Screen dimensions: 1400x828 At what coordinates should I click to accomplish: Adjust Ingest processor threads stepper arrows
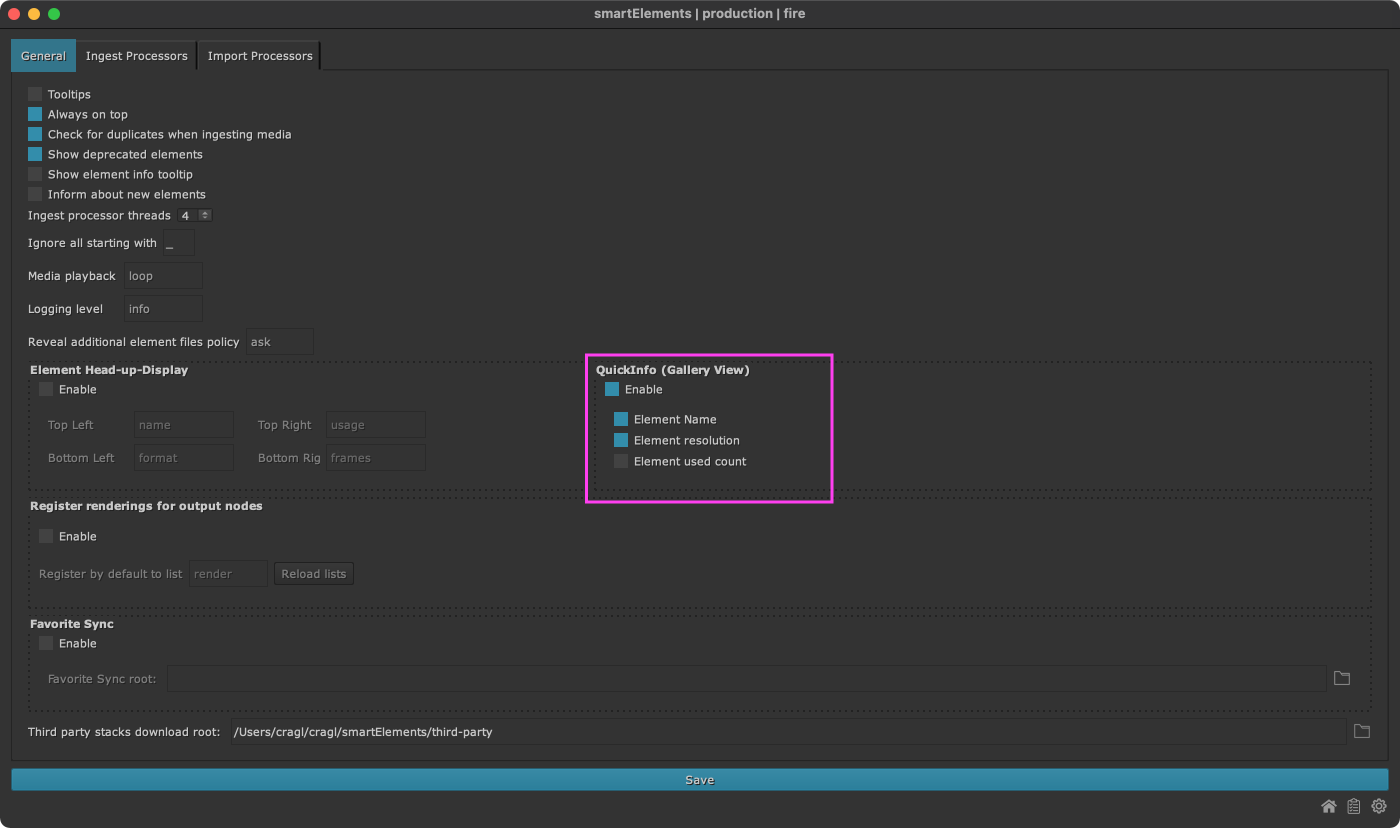click(205, 215)
